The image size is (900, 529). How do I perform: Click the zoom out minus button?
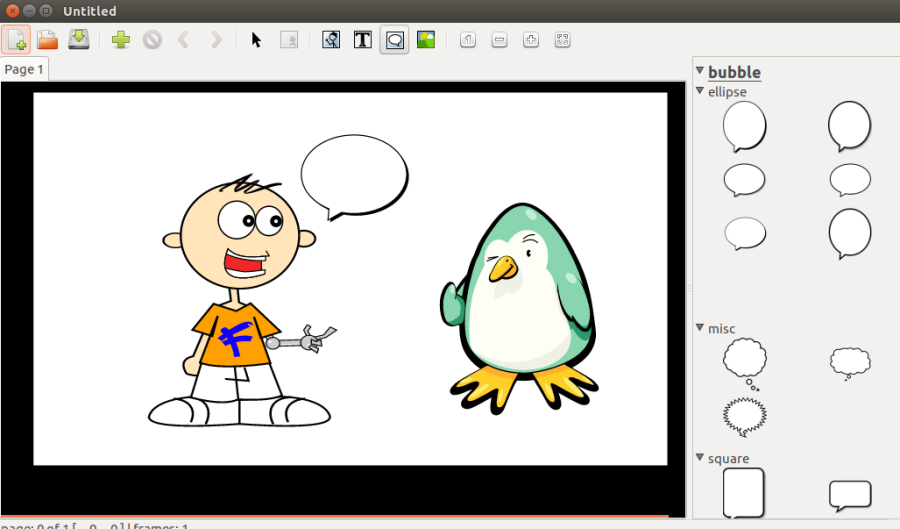click(x=499, y=40)
